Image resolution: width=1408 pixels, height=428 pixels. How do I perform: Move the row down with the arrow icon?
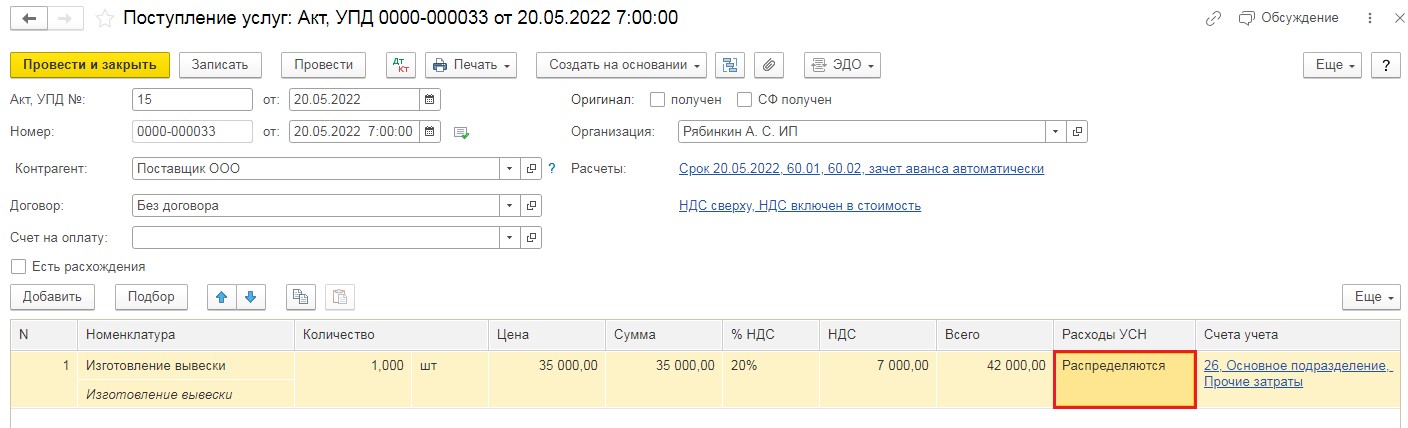pyautogui.click(x=250, y=297)
